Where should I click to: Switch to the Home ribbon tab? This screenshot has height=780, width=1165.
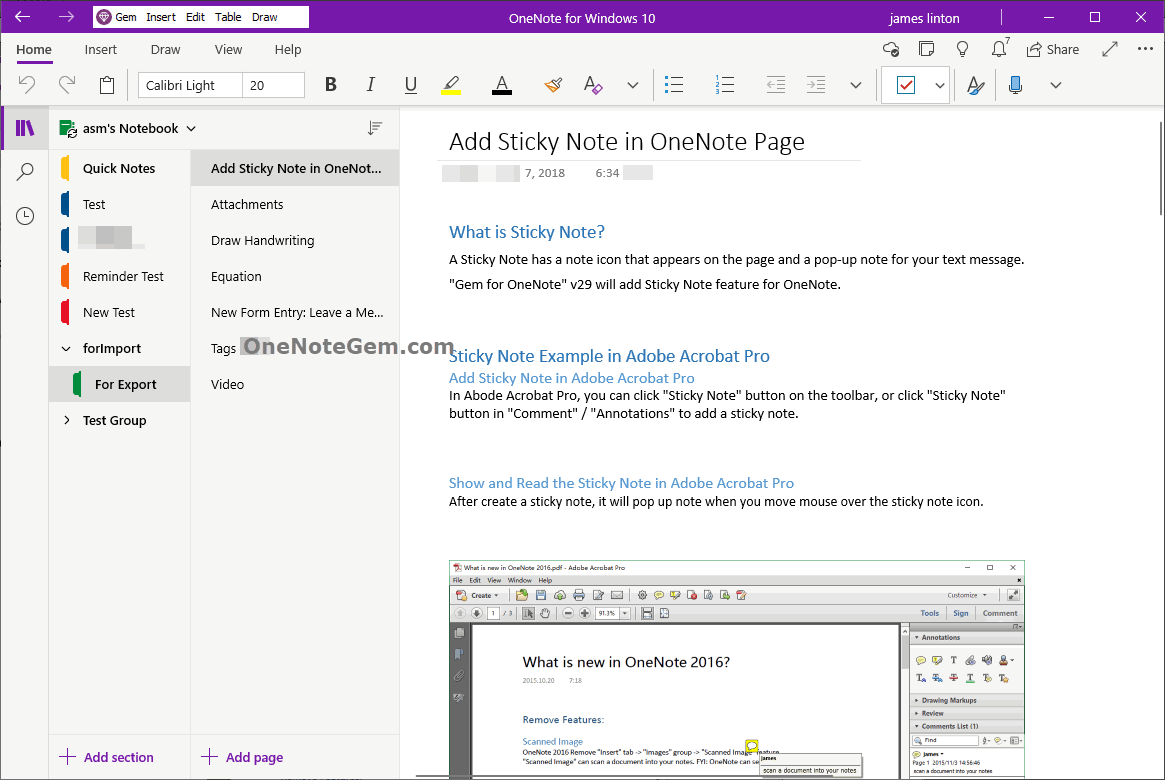click(34, 50)
